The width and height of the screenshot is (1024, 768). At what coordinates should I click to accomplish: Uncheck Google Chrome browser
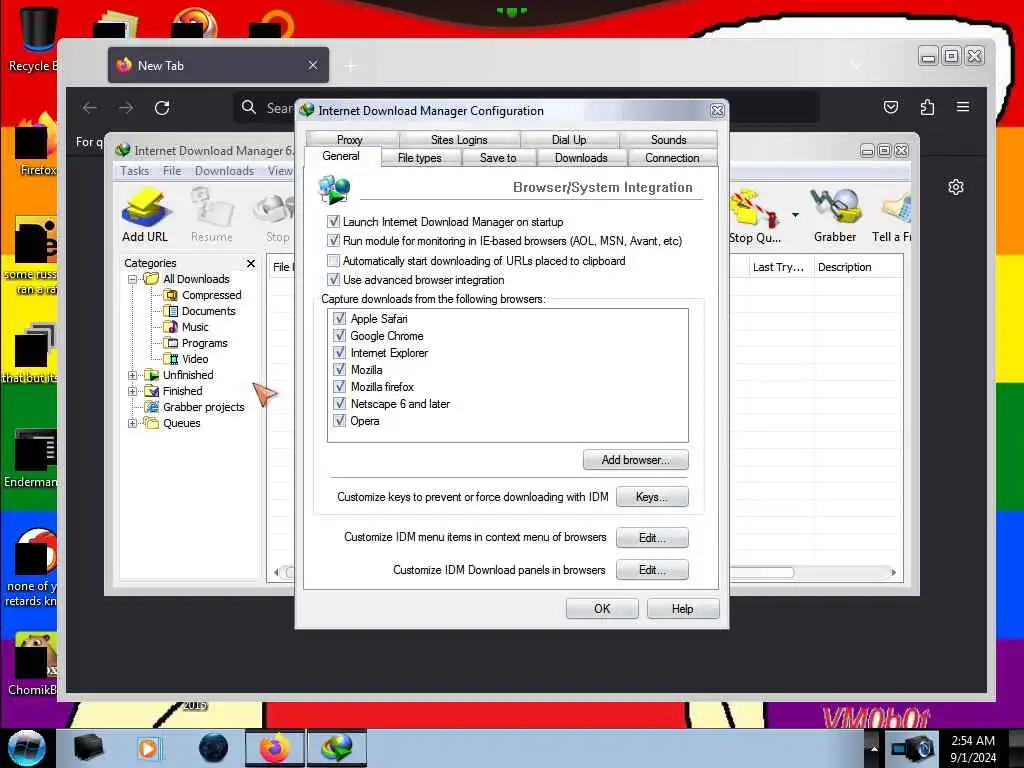[x=340, y=335]
